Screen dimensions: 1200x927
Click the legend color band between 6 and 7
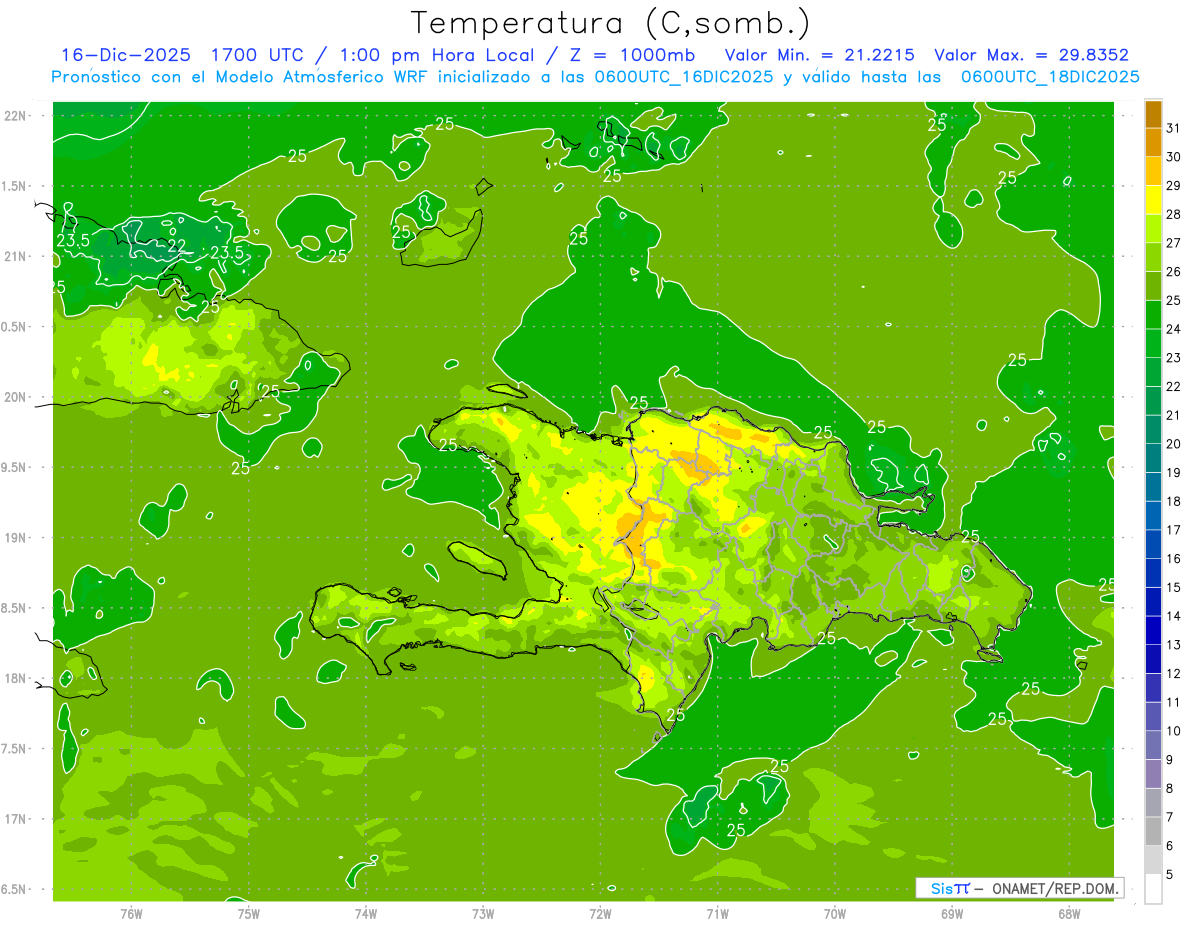tap(1153, 832)
